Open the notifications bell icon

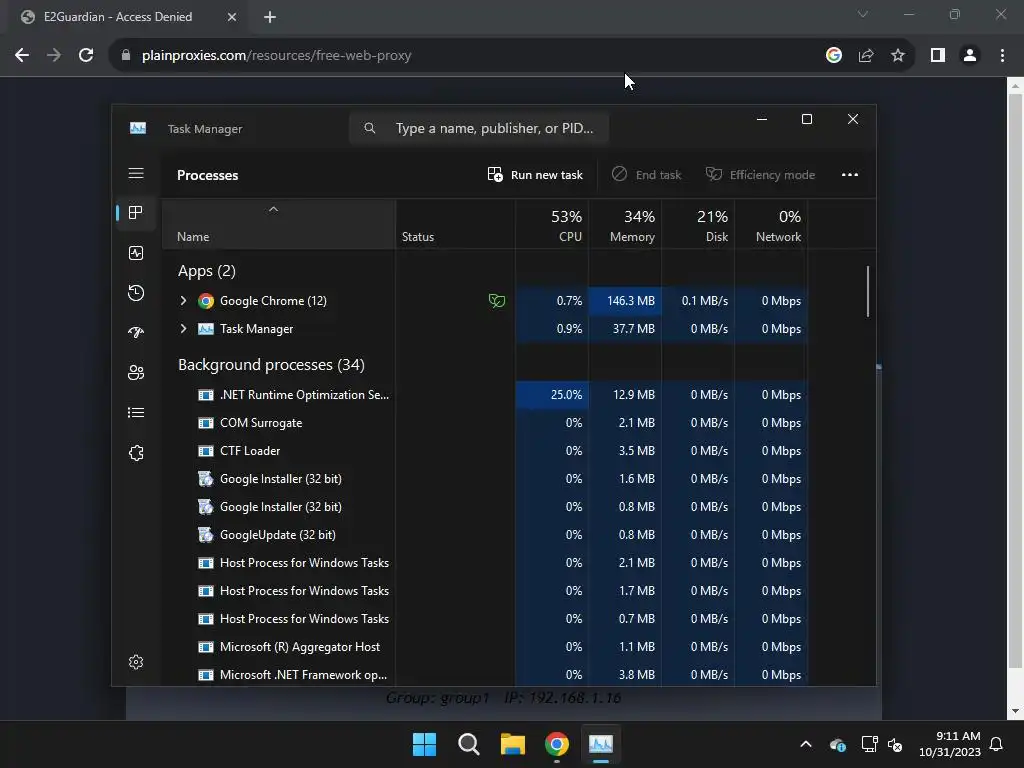pos(997,744)
